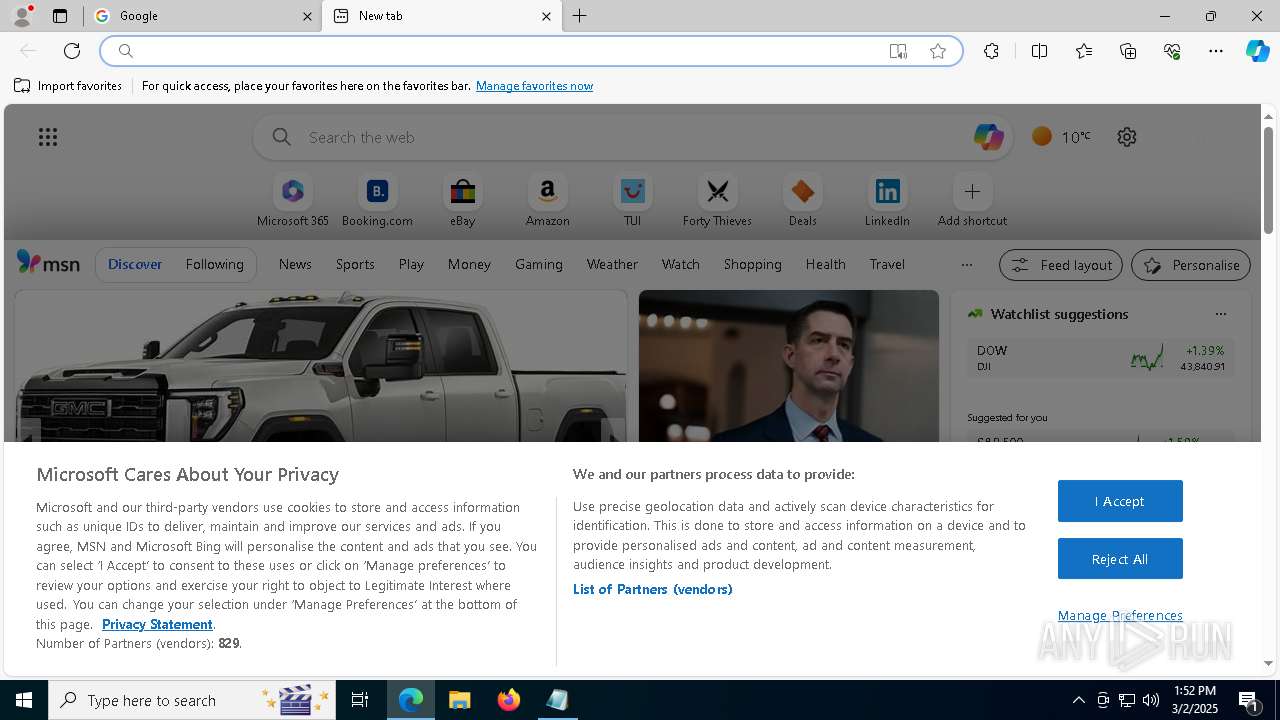Show the weather showing 10°C

[x=1062, y=137]
